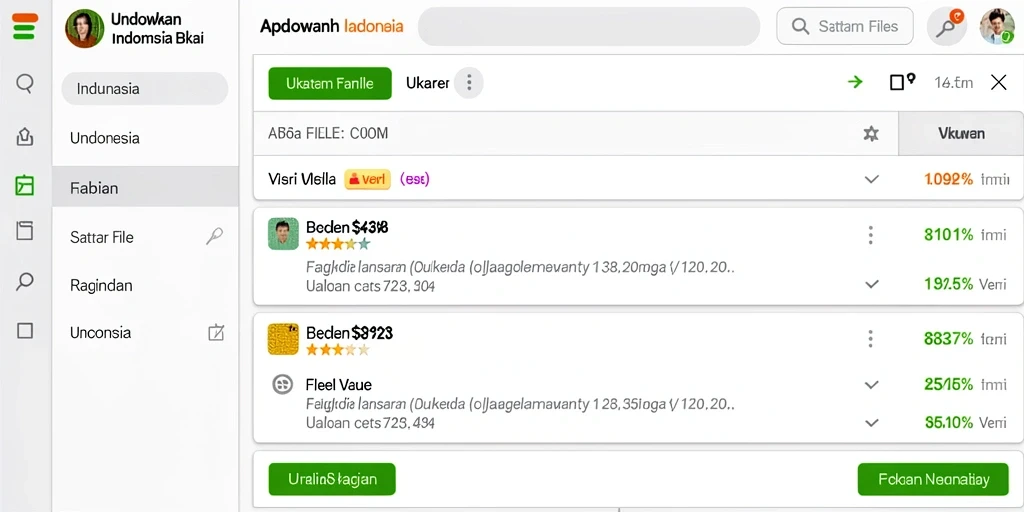Expand Ualoan cets 723, 304 chevron
Image resolution: width=1024 pixels, height=512 pixels.
pos(871,284)
